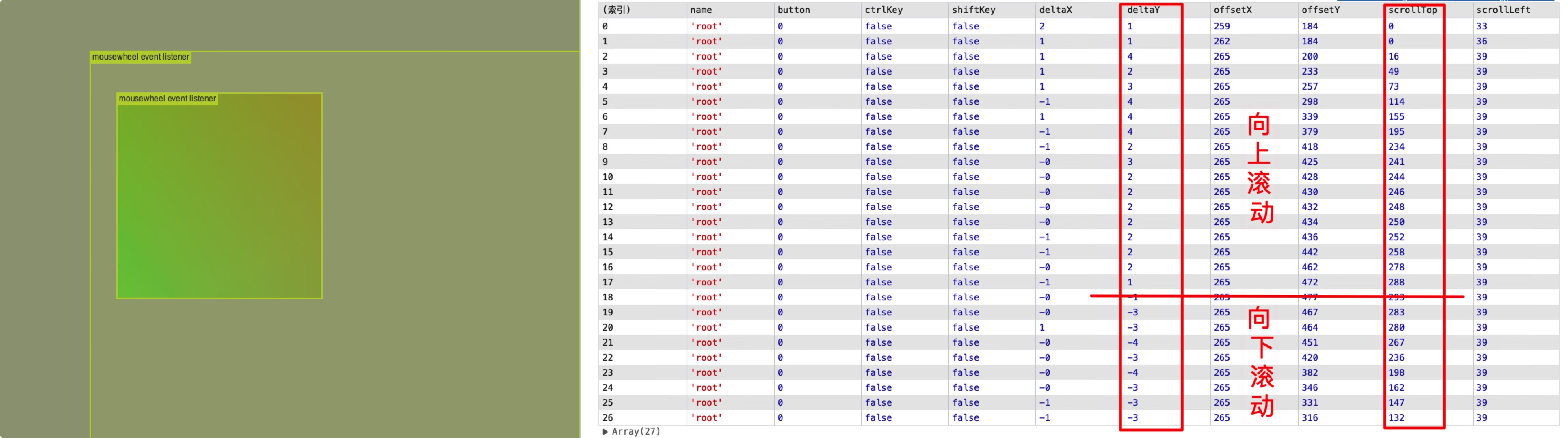Viewport: 1568px width, 438px height.
Task: Click the name column header
Action: click(701, 10)
